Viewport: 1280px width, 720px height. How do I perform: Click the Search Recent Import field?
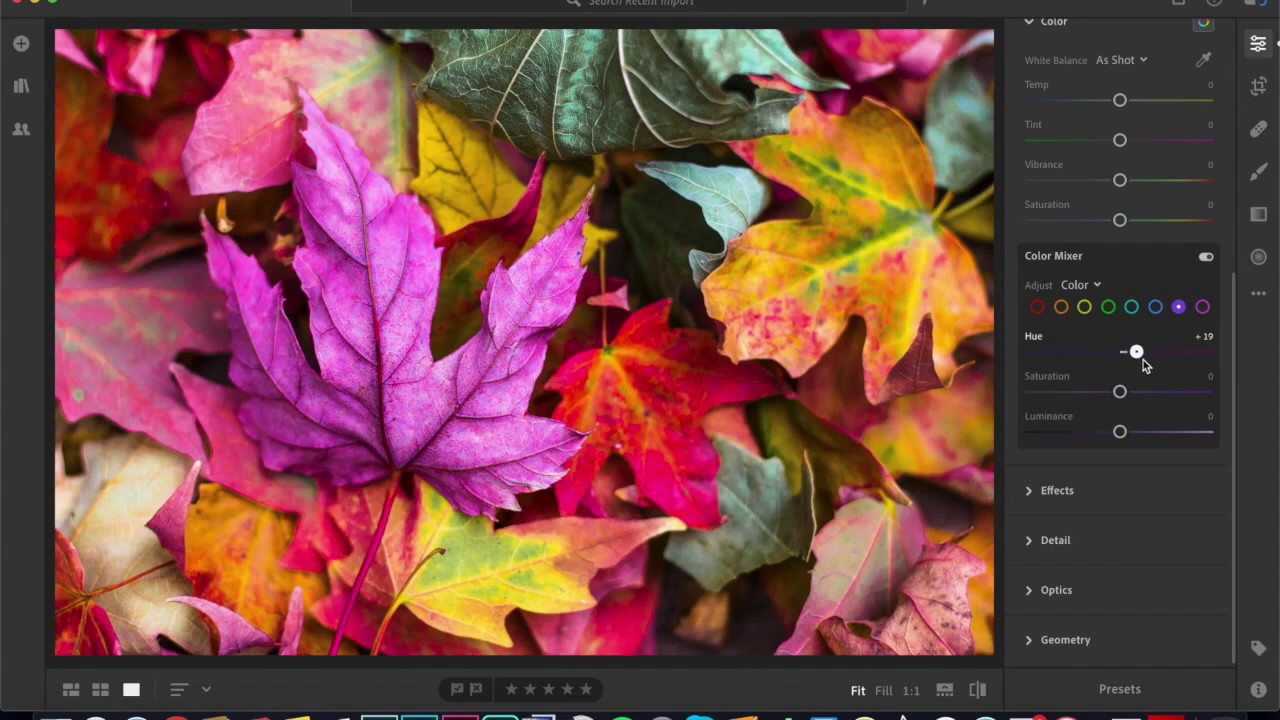[630, 4]
